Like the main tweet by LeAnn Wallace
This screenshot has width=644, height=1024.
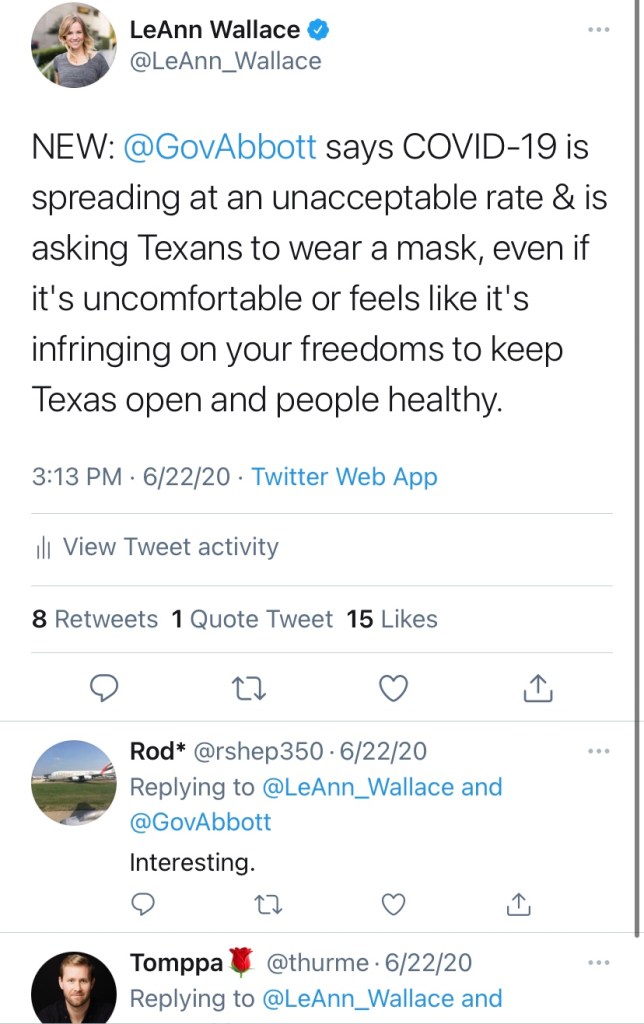pos(394,687)
